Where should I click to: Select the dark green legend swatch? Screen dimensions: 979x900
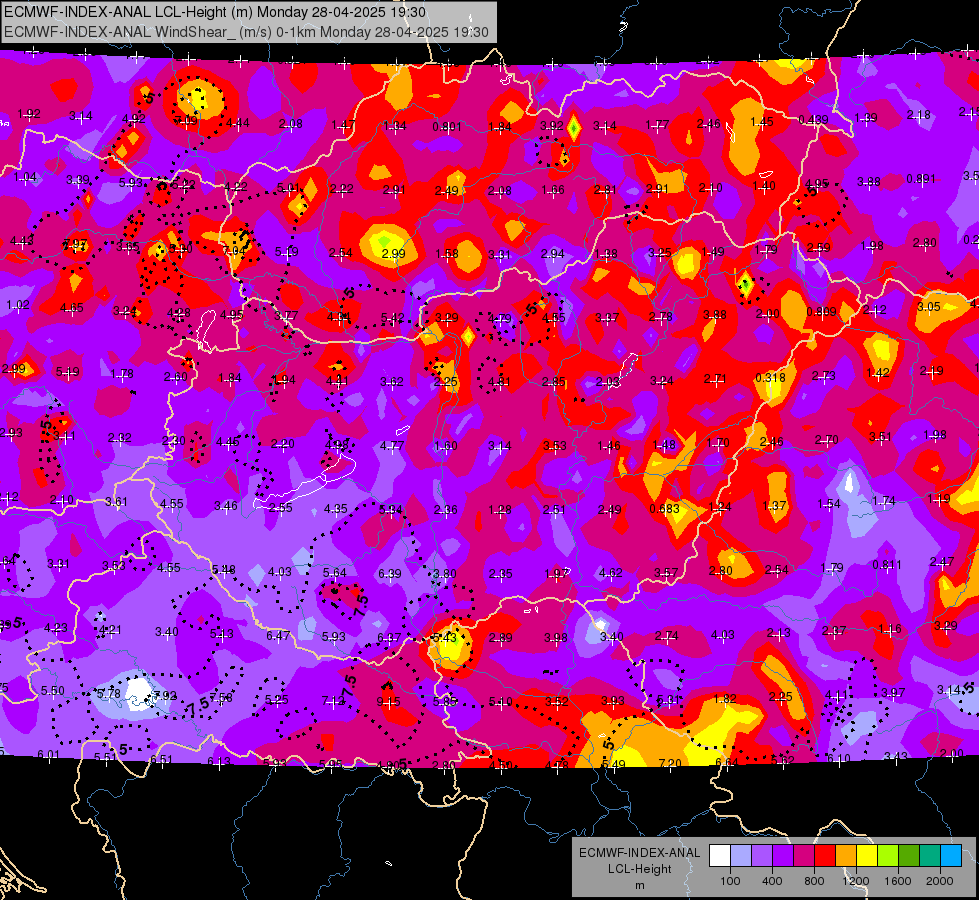click(908, 856)
